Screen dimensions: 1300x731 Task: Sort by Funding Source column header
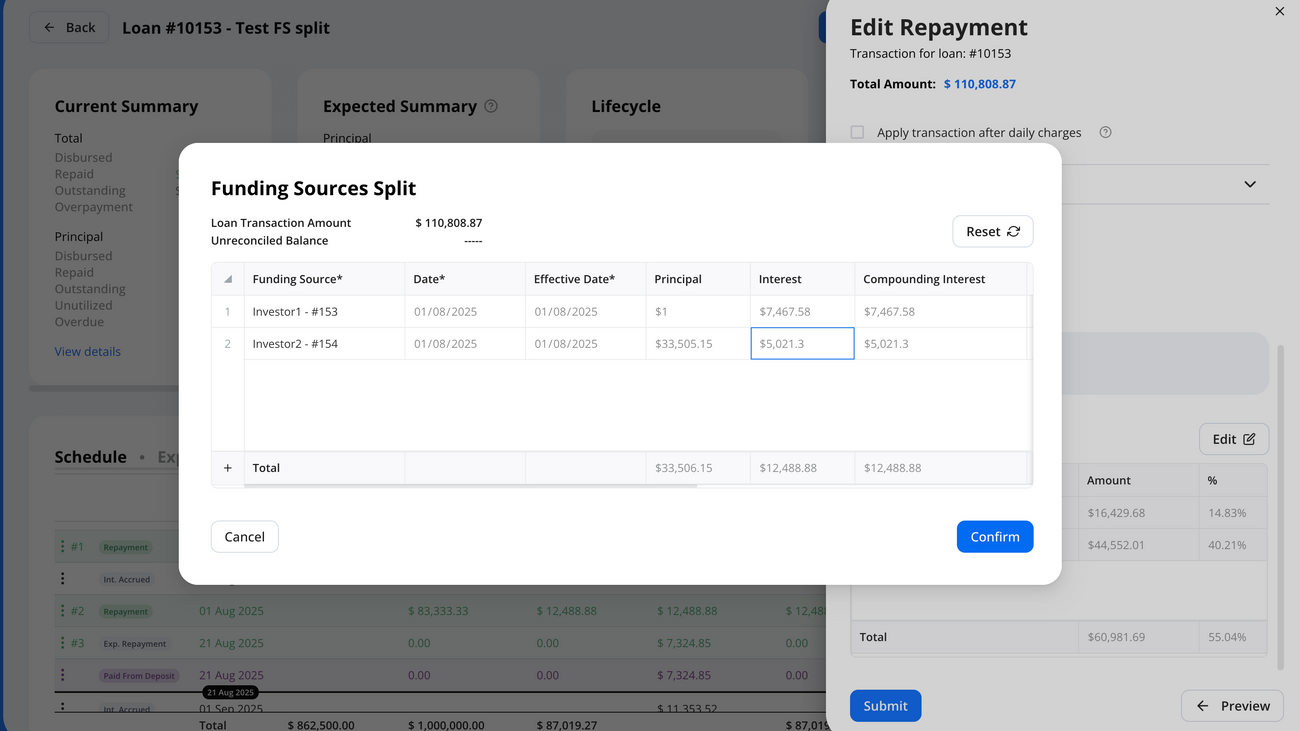297,280
